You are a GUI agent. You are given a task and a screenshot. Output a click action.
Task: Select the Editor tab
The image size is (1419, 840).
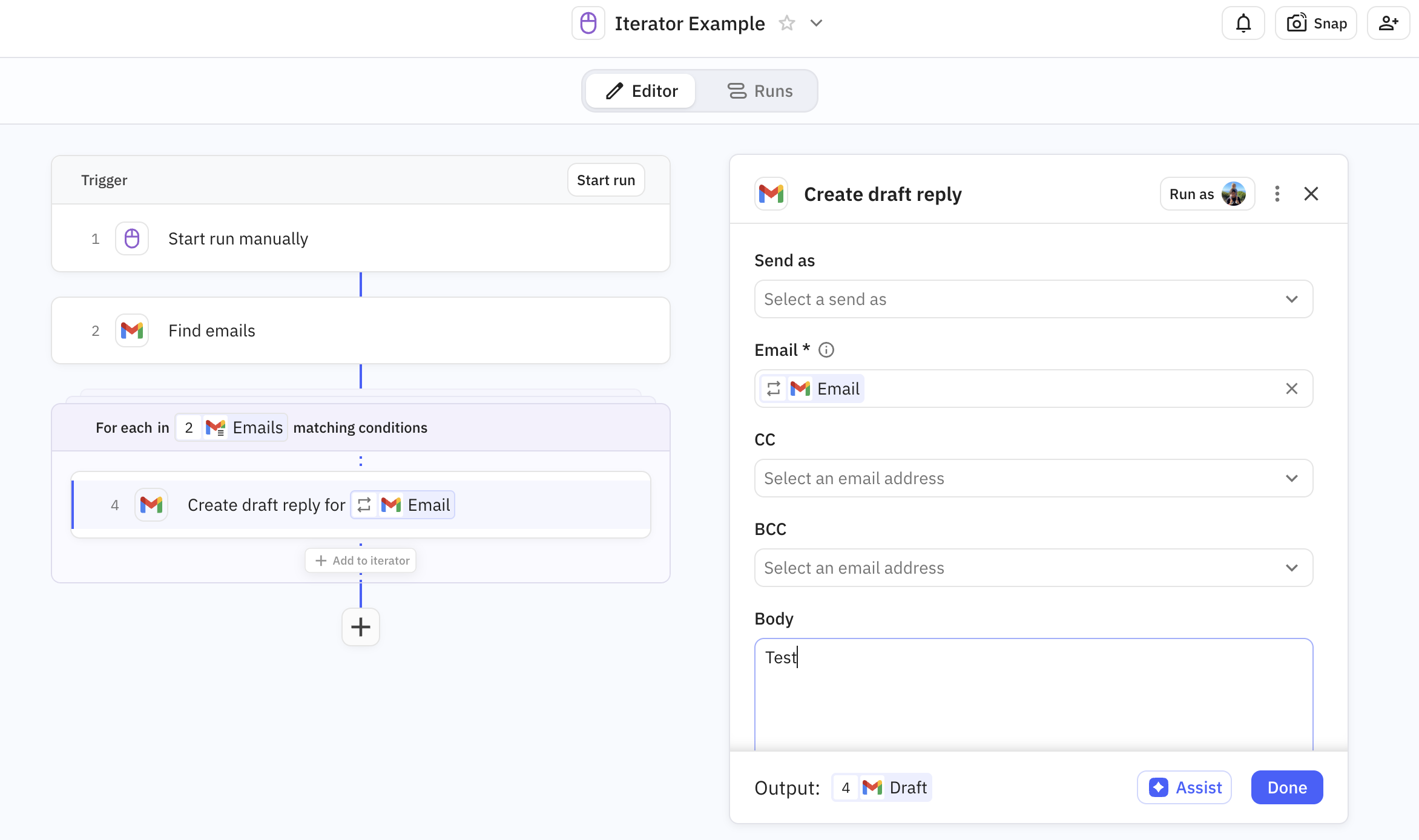click(x=641, y=91)
